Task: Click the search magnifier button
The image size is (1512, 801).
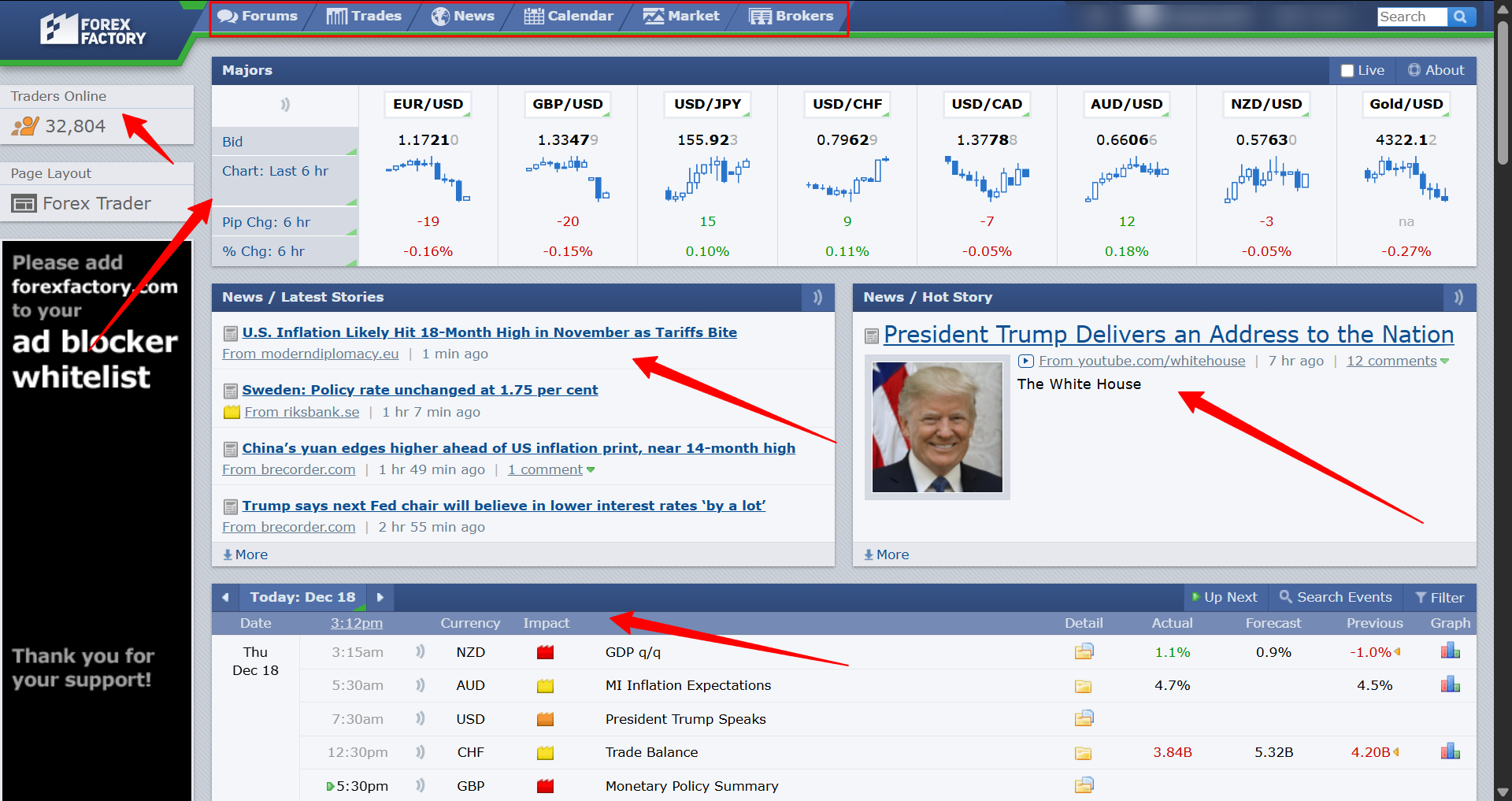Action: tap(1461, 17)
